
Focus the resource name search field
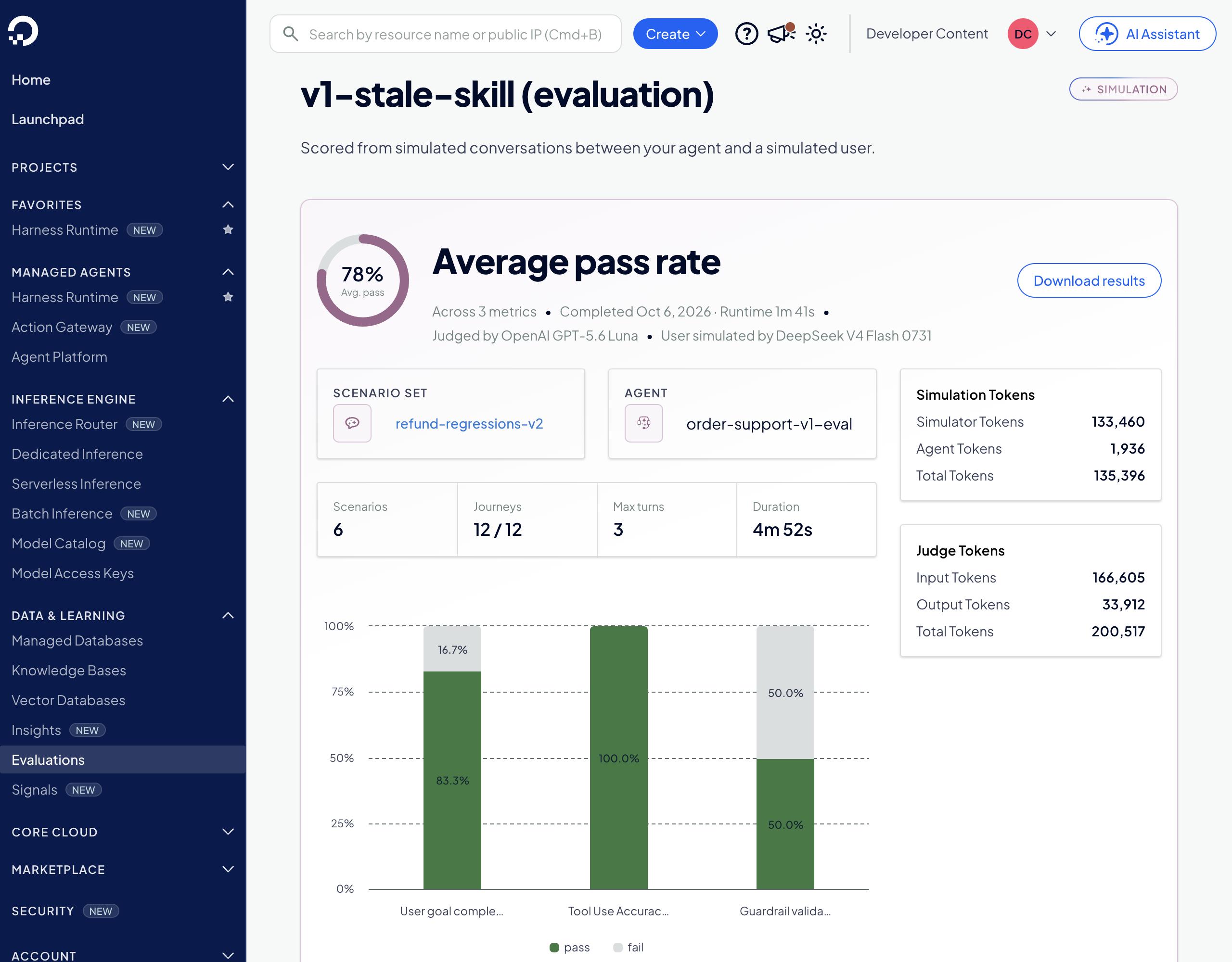pyautogui.click(x=446, y=34)
